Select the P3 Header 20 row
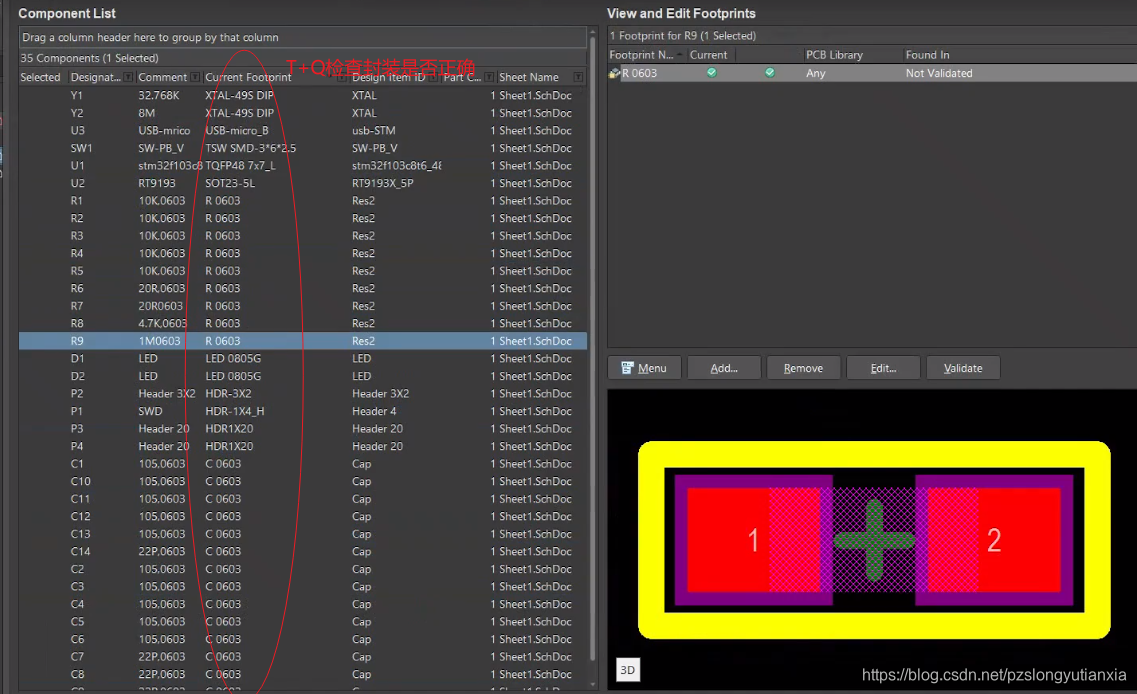This screenshot has height=694, width=1137. (x=302, y=429)
